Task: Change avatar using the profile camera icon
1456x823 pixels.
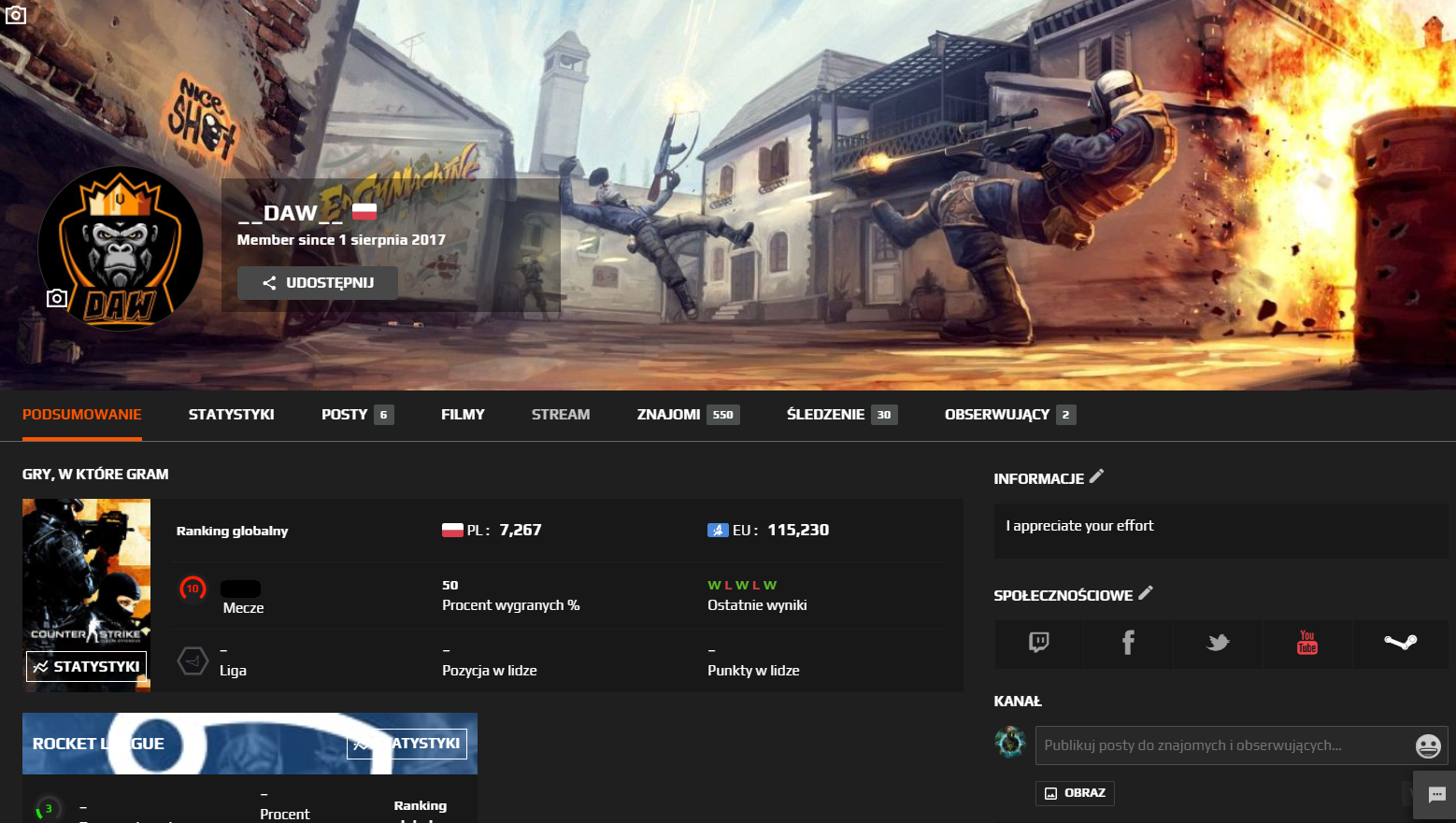Action: pos(57,298)
